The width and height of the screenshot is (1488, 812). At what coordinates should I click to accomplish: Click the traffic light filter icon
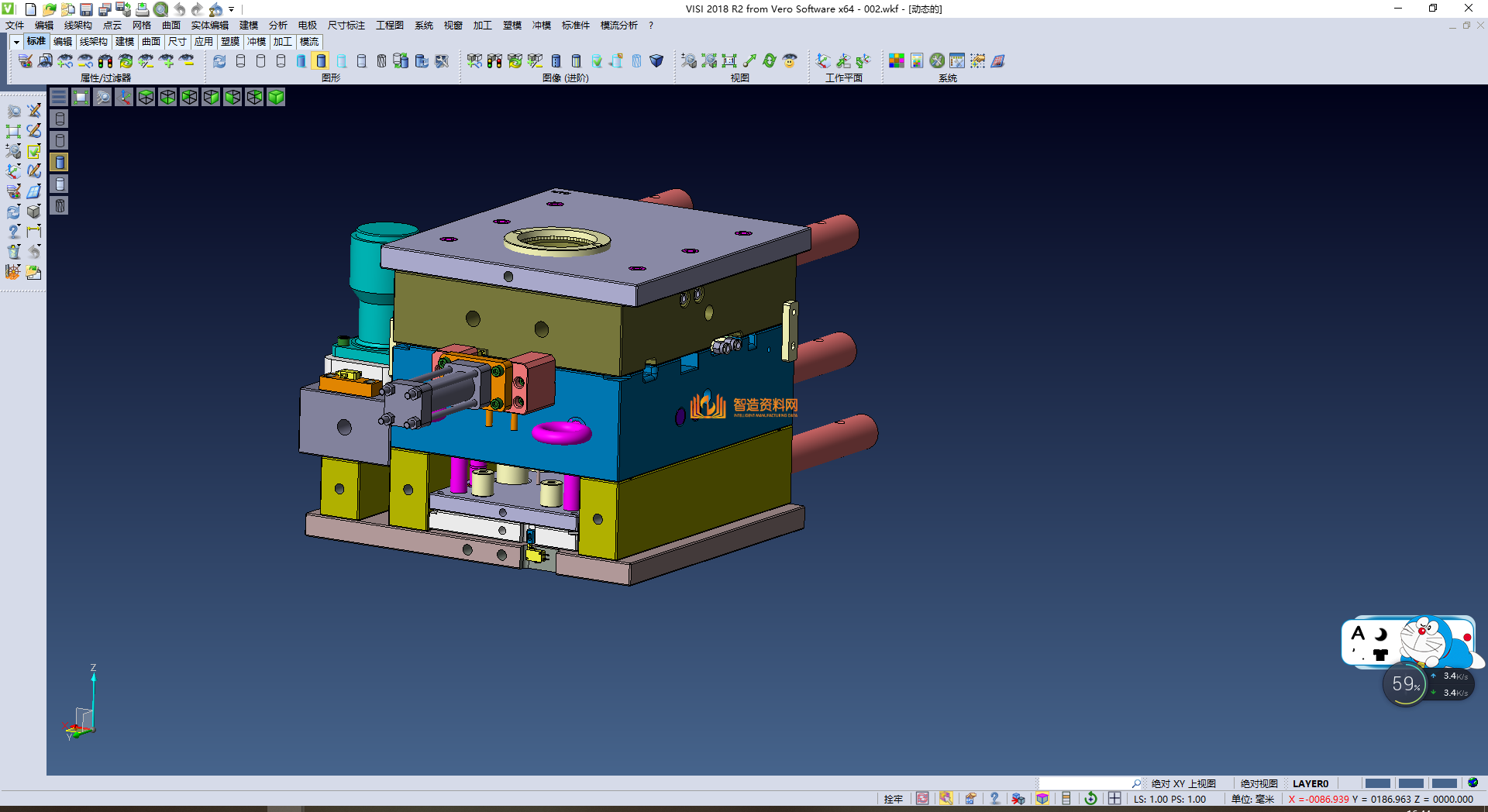(105, 60)
